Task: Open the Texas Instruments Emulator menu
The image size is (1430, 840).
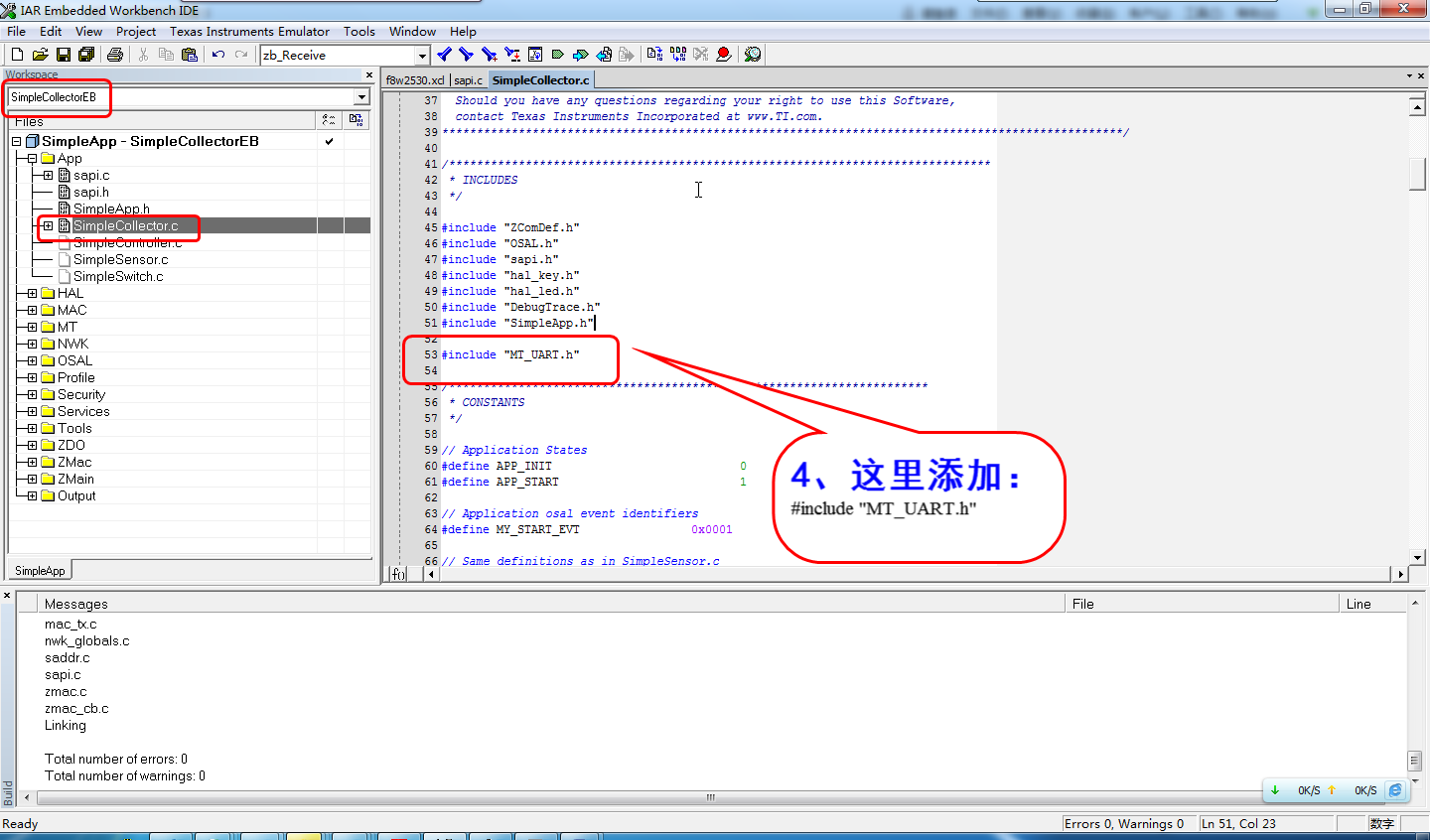Action: click(249, 32)
